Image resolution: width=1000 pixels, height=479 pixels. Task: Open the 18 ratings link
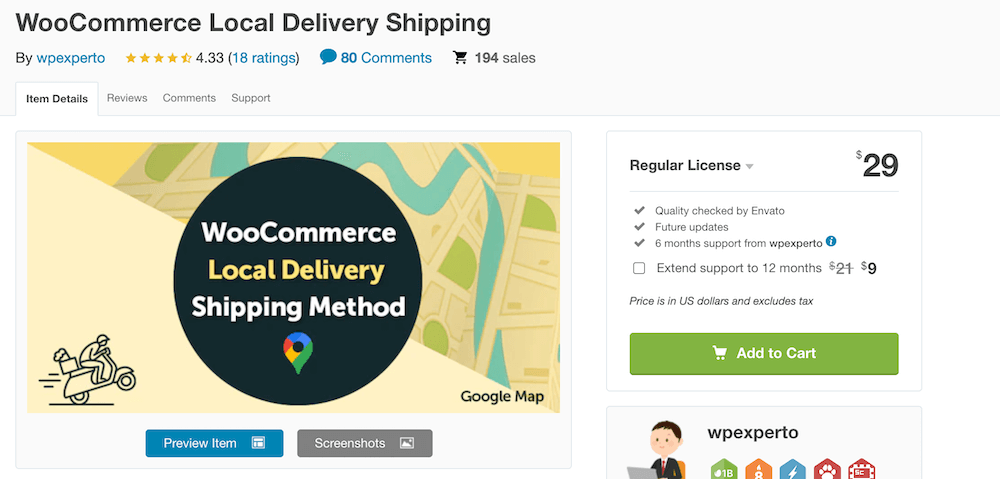pyautogui.click(x=263, y=58)
